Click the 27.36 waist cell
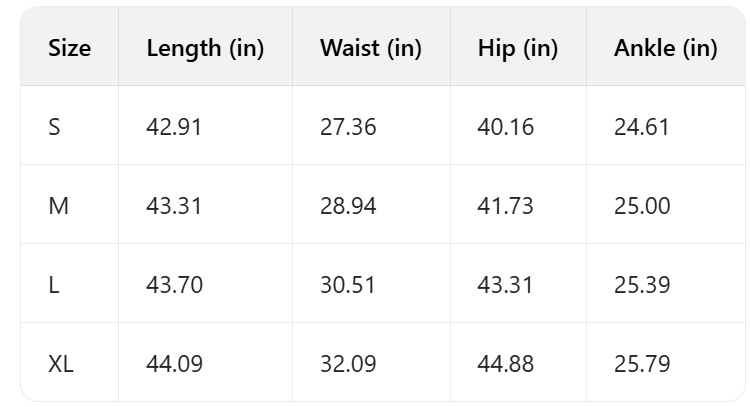Screen dimensions: 750x407 pos(348,127)
